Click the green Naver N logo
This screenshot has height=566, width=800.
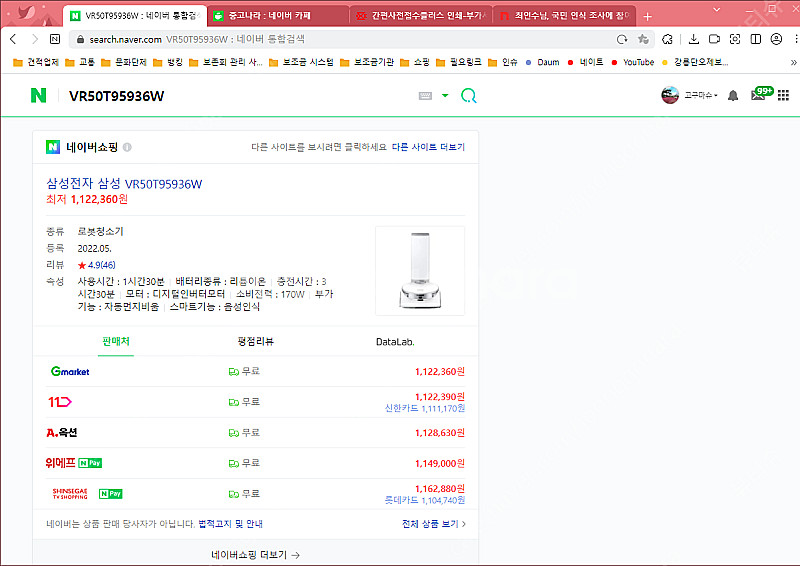coord(38,95)
